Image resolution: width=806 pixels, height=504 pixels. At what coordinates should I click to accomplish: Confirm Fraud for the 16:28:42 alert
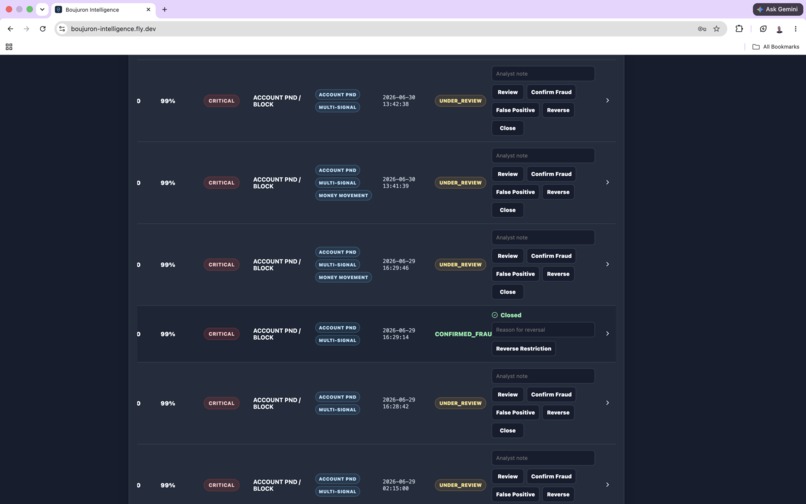coord(551,394)
